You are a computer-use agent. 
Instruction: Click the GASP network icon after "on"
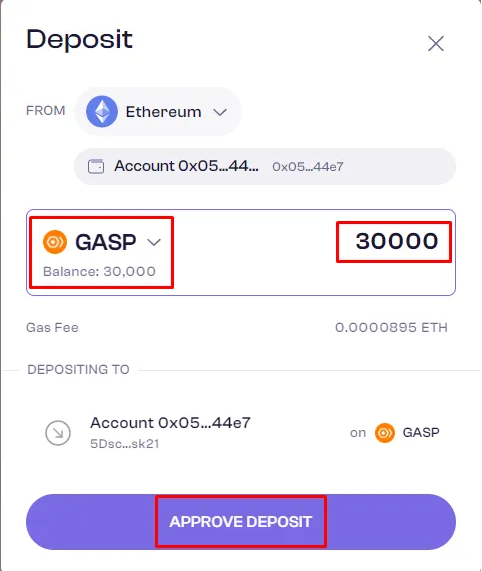pyautogui.click(x=385, y=433)
